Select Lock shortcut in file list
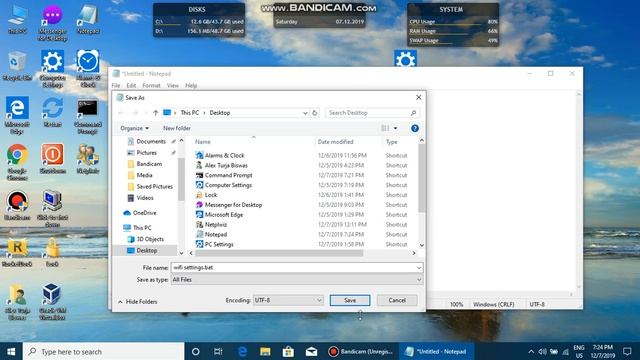This screenshot has width=640, height=360. [211, 195]
